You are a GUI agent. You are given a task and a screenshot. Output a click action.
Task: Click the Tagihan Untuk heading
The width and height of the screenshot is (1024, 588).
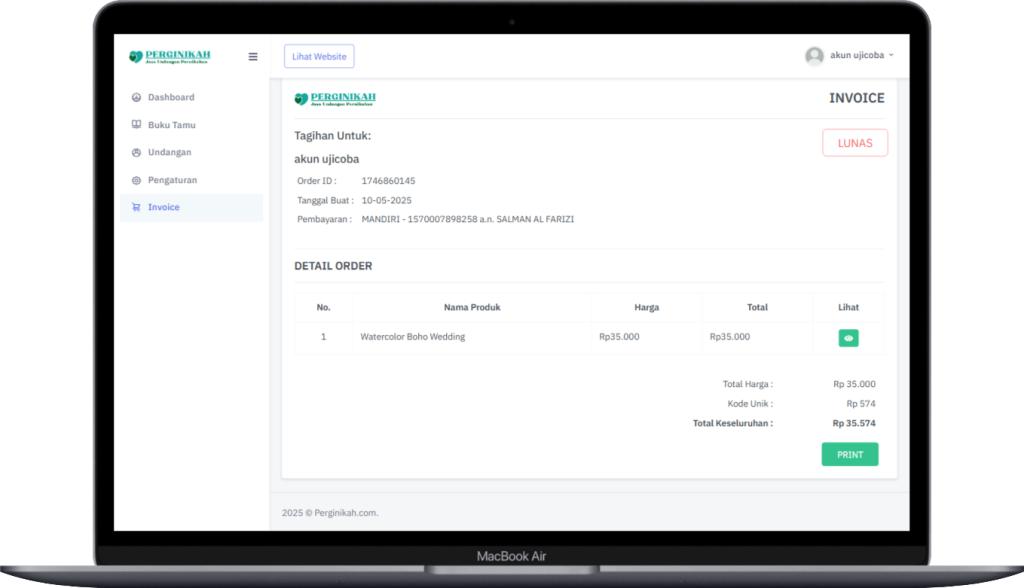click(x=332, y=136)
